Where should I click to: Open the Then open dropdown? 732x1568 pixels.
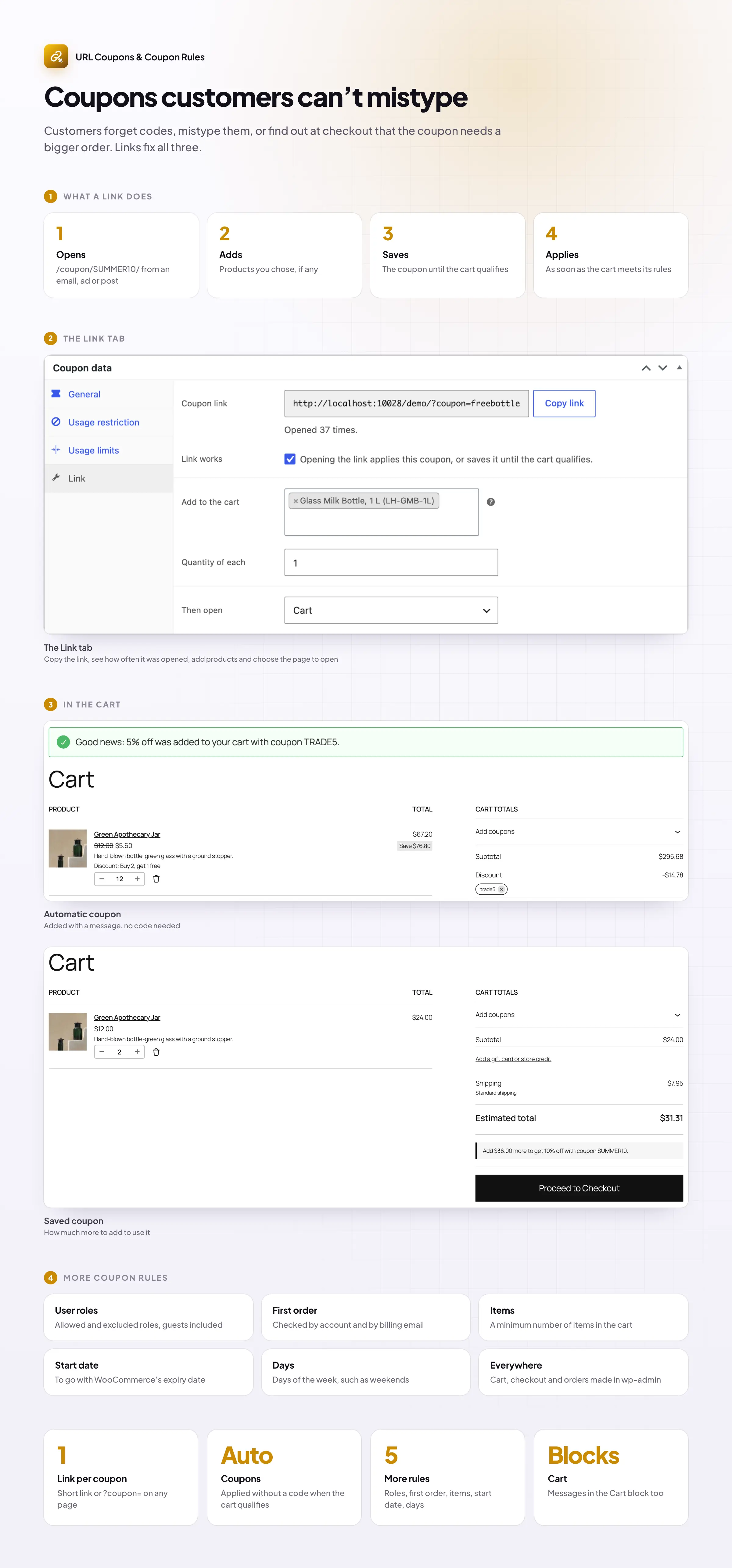(x=391, y=610)
